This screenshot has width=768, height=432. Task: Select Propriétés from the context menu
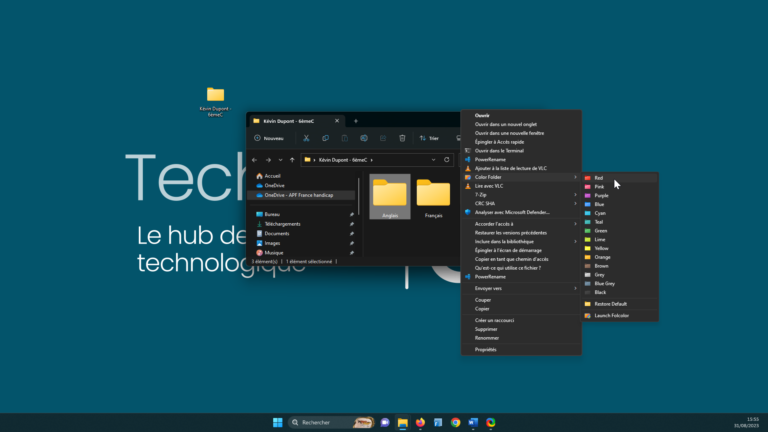click(486, 350)
